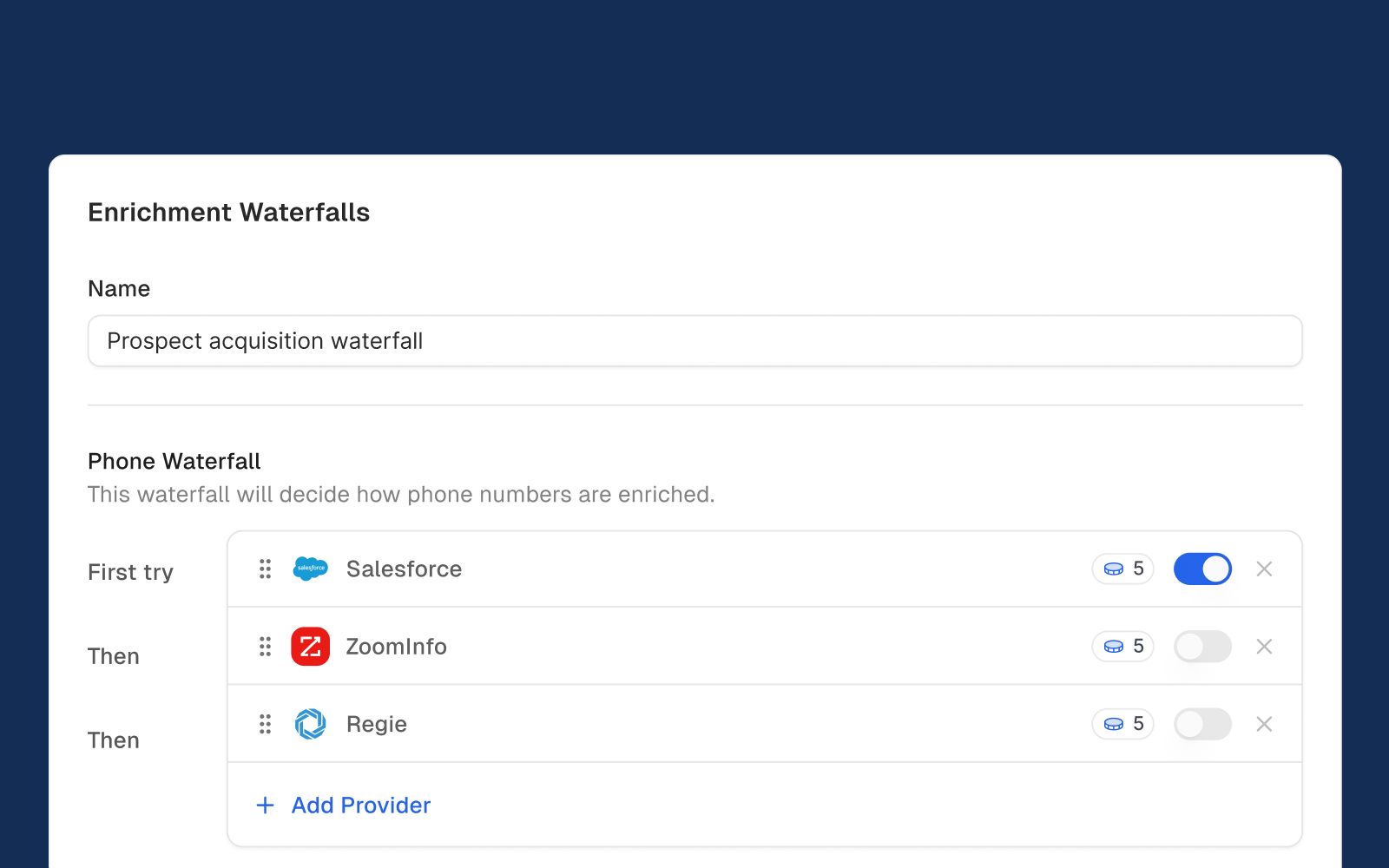Click the ZoomInfo provider logo

tap(310, 646)
